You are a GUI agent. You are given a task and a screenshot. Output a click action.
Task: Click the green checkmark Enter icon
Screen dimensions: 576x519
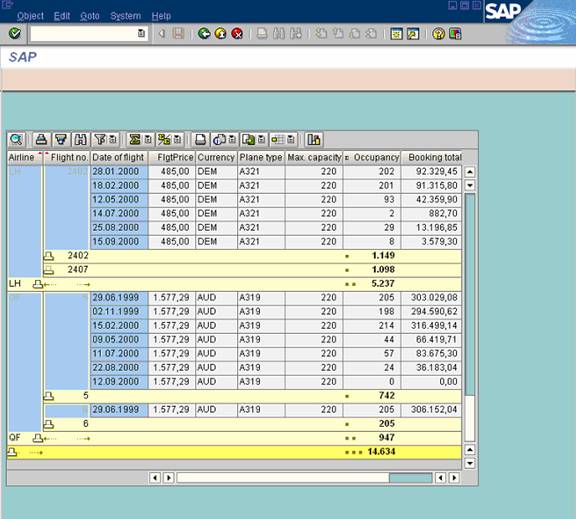click(x=15, y=33)
